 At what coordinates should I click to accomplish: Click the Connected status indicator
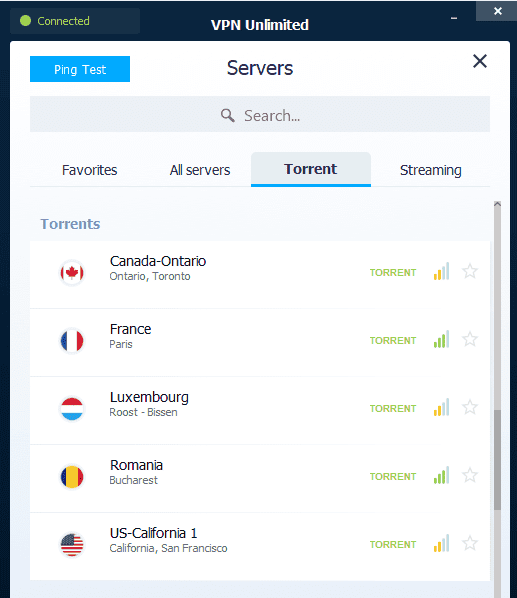[75, 21]
